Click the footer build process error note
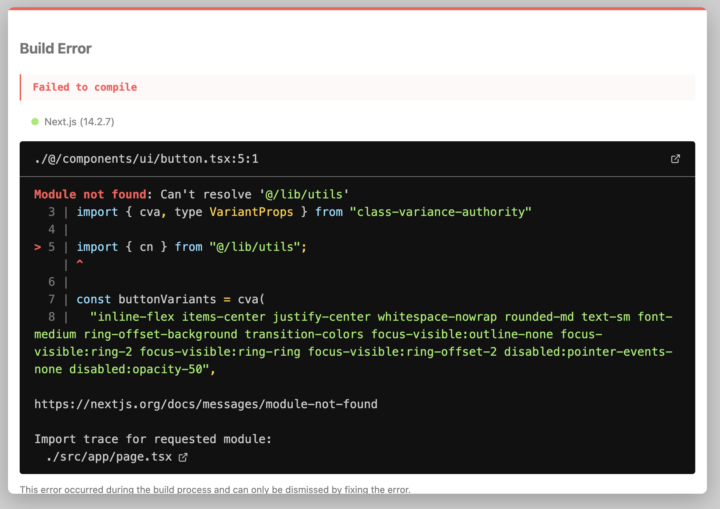 tap(215, 489)
